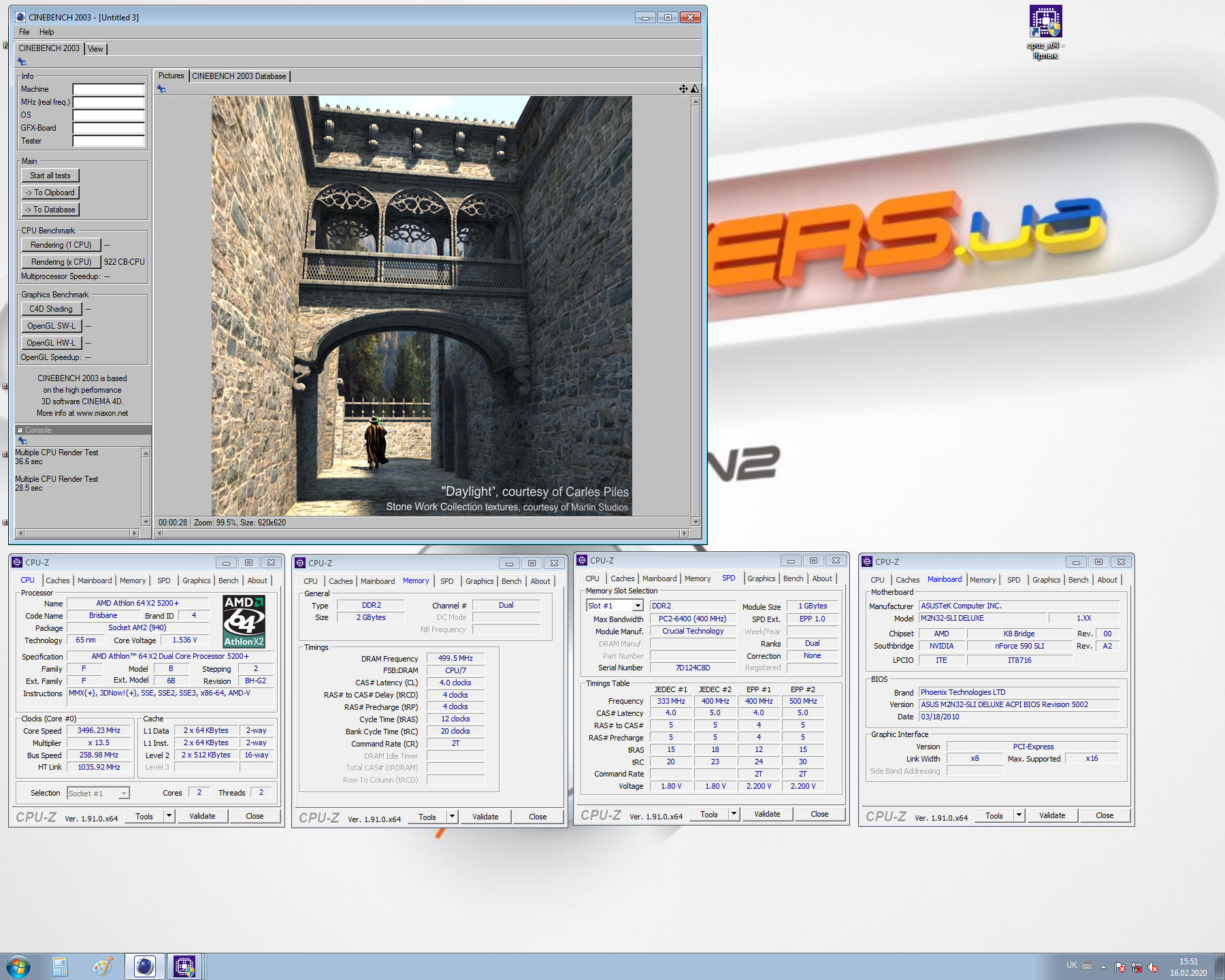Open Paint from the taskbar
The image size is (1225, 980).
tap(102, 966)
